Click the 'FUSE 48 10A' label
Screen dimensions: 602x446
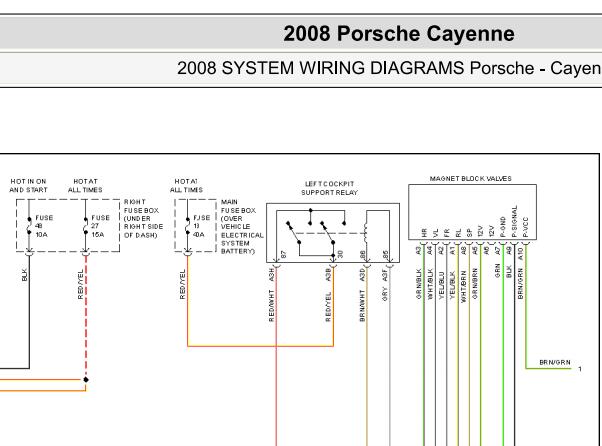coord(44,226)
